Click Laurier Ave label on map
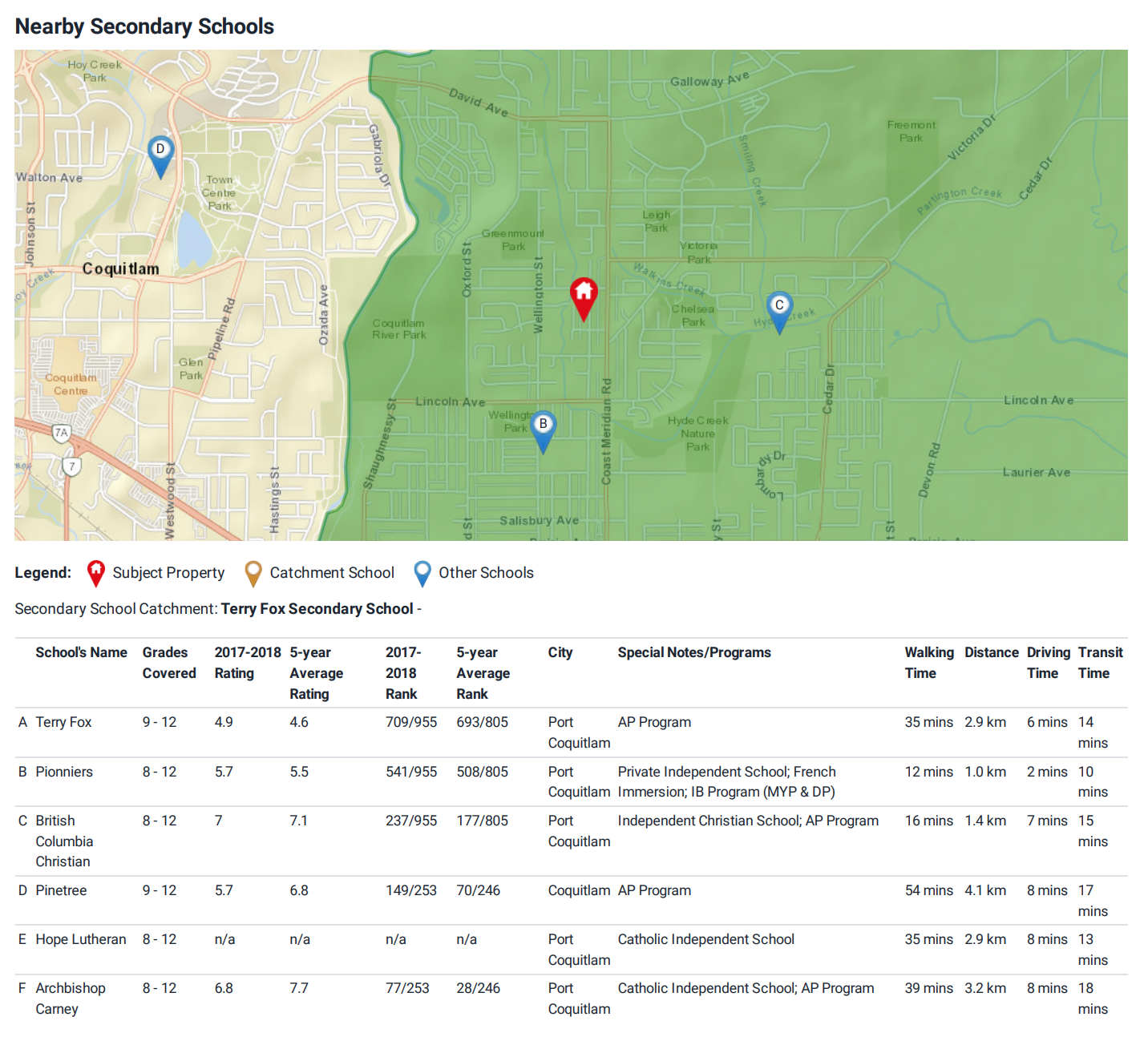 pos(1036,473)
